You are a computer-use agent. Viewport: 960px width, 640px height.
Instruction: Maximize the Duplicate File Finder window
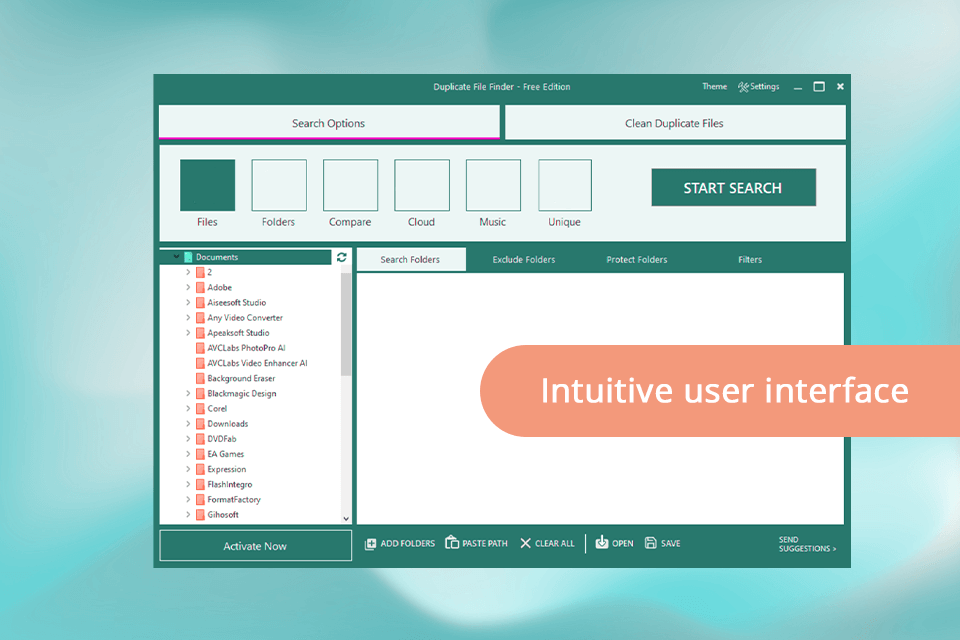tap(819, 86)
